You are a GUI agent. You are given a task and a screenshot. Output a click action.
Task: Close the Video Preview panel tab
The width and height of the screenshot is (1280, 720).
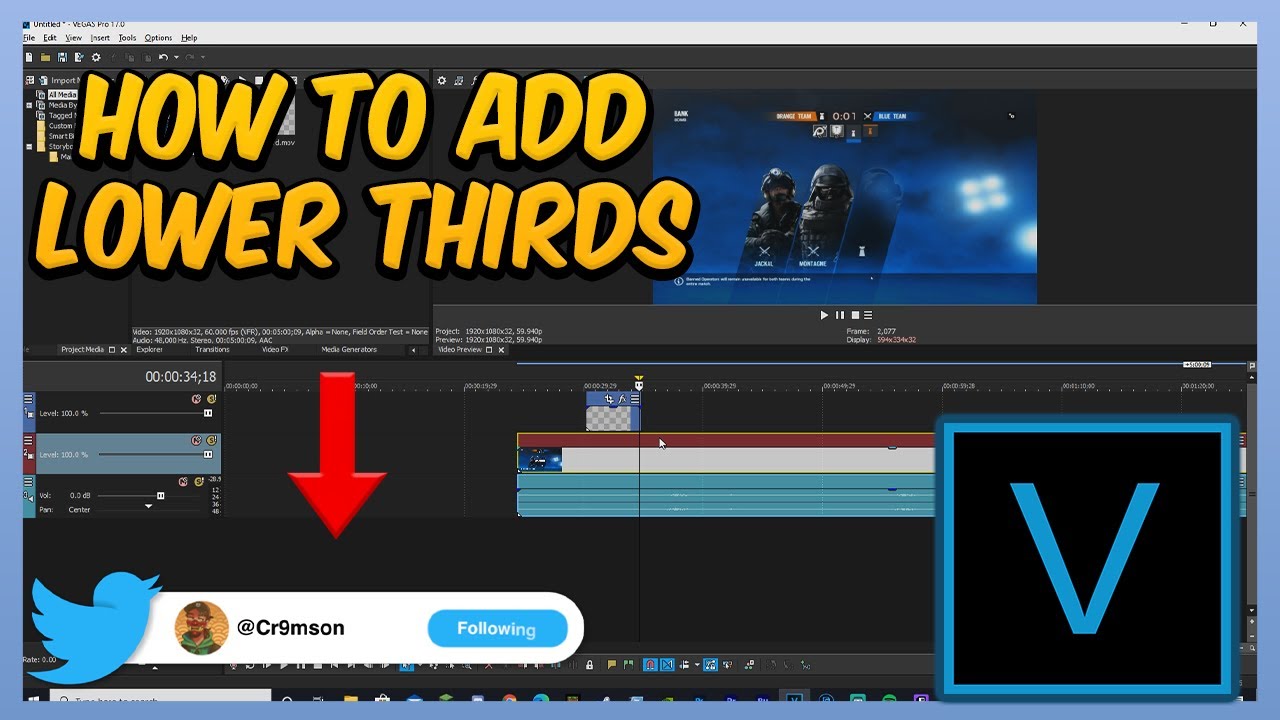[x=501, y=350]
